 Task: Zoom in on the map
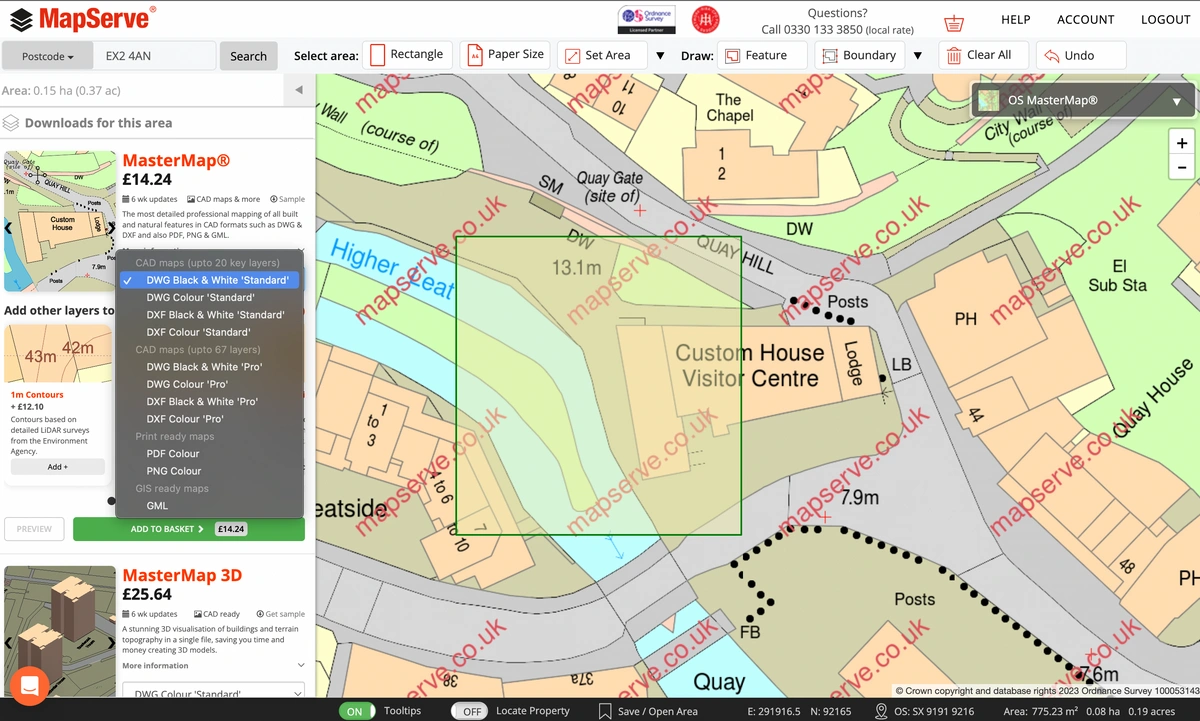pos(1182,144)
